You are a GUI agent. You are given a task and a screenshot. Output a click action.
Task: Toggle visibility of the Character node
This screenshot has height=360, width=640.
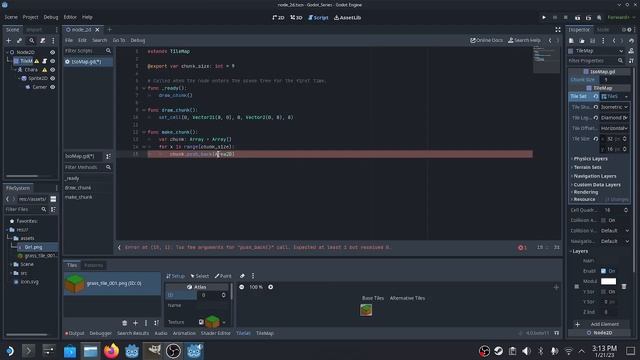click(53, 70)
